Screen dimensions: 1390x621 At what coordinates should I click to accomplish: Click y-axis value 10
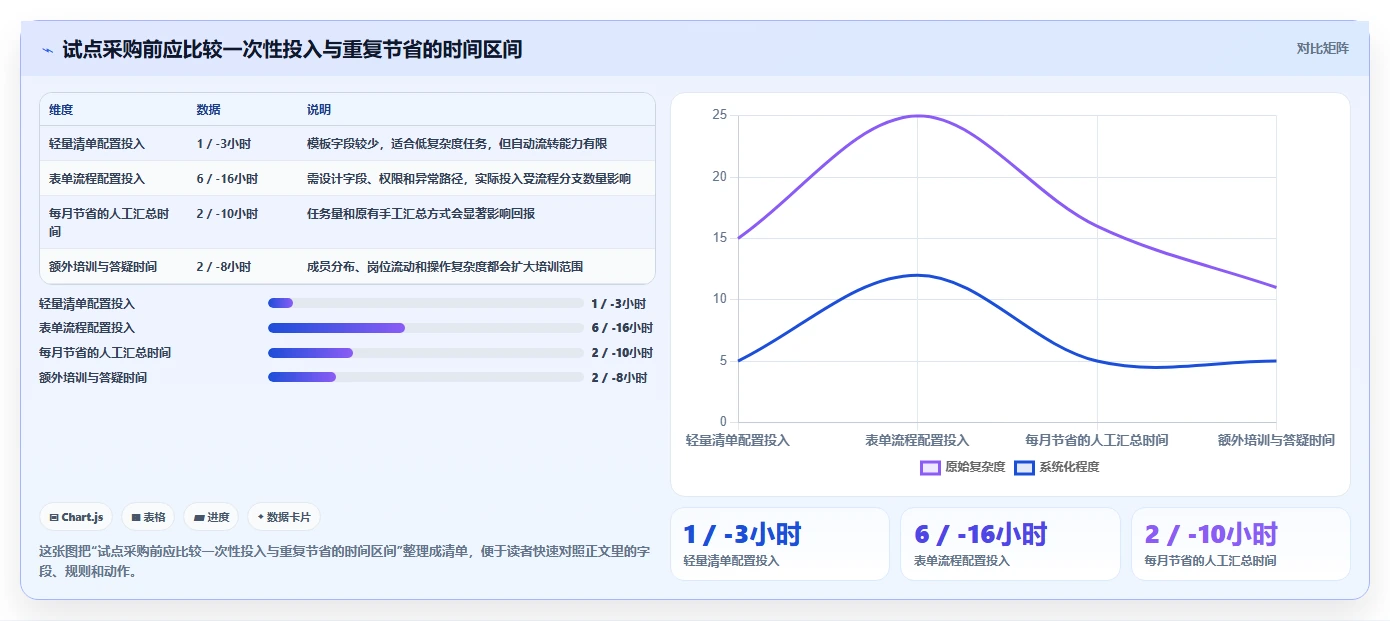pos(719,299)
